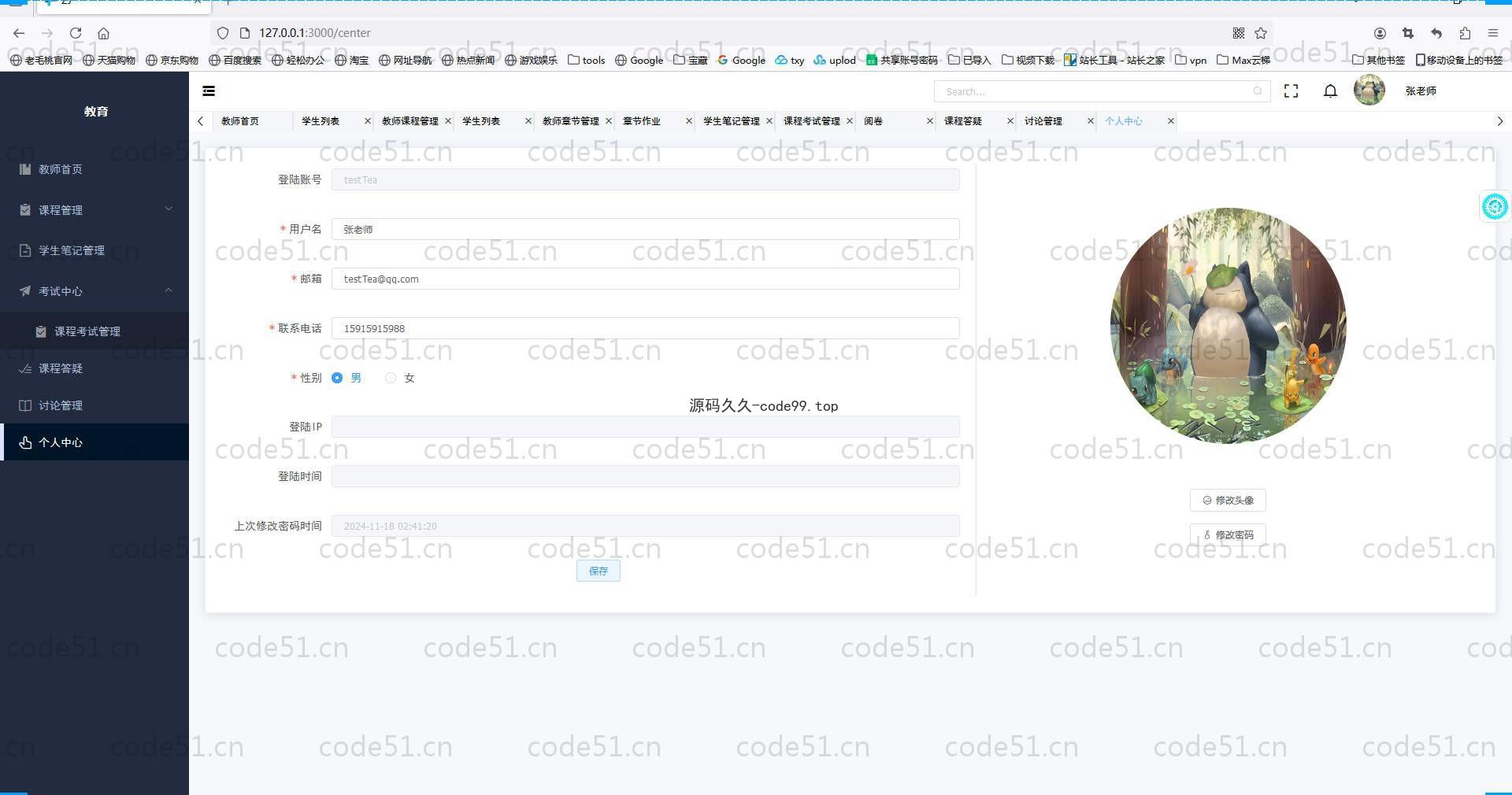Click the Search box in header
Image resolution: width=1512 pixels, height=795 pixels.
tap(1102, 91)
